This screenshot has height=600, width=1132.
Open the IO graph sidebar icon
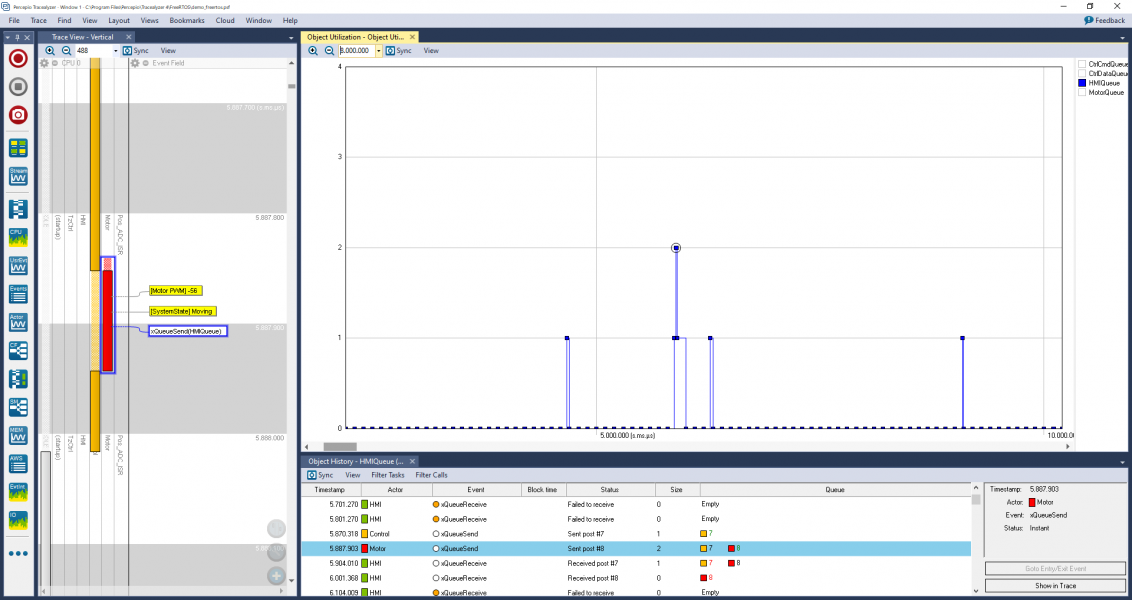coord(18,519)
